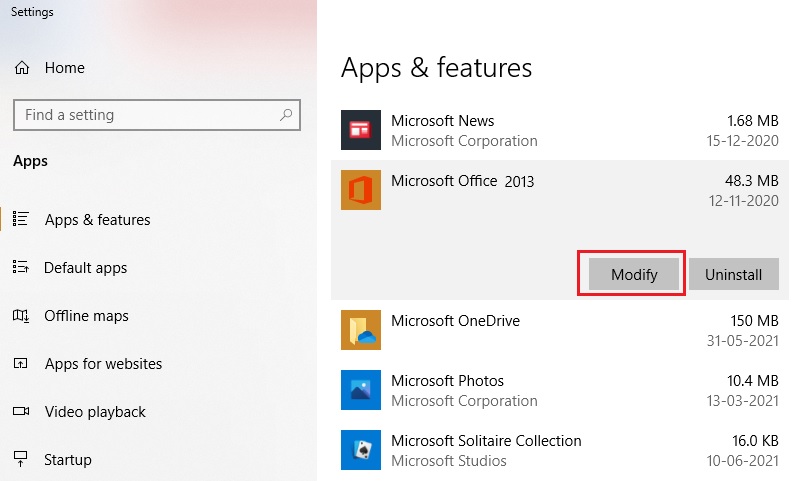
Task: Click the Microsoft OneDrive folder icon
Action: point(360,330)
